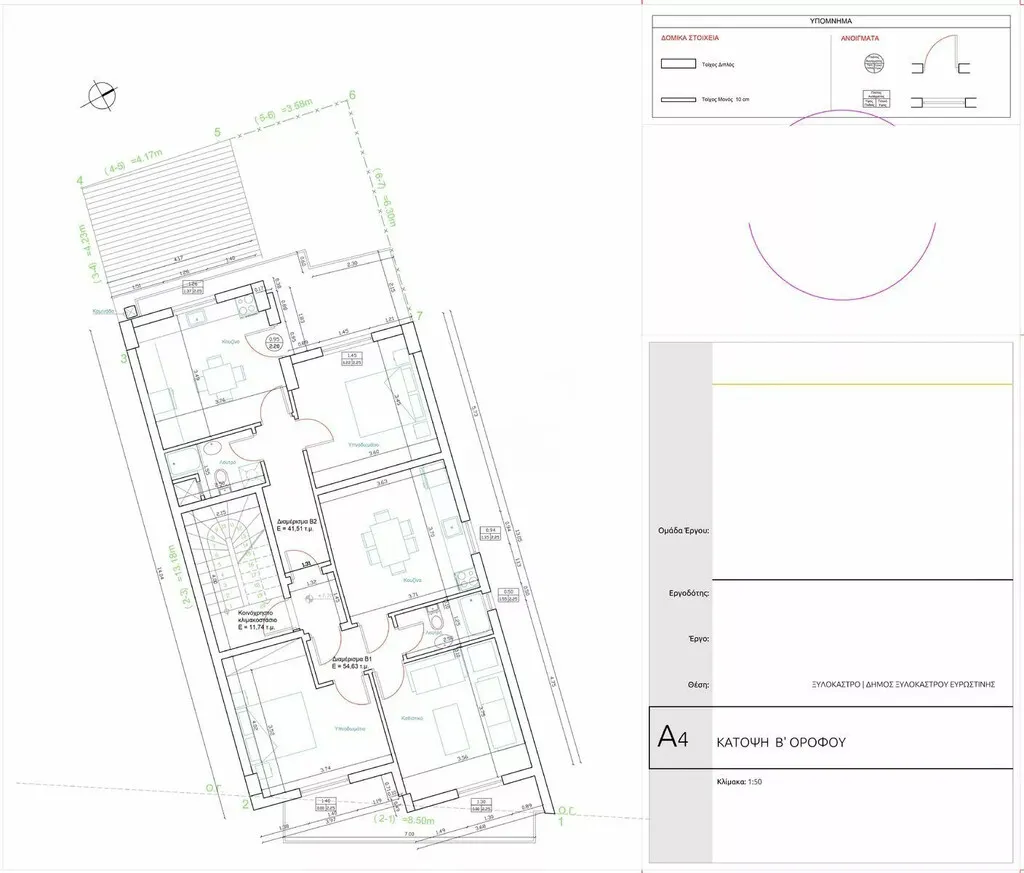Select the circular door tag in the legend
This screenshot has width=1024, height=873.
(874, 63)
